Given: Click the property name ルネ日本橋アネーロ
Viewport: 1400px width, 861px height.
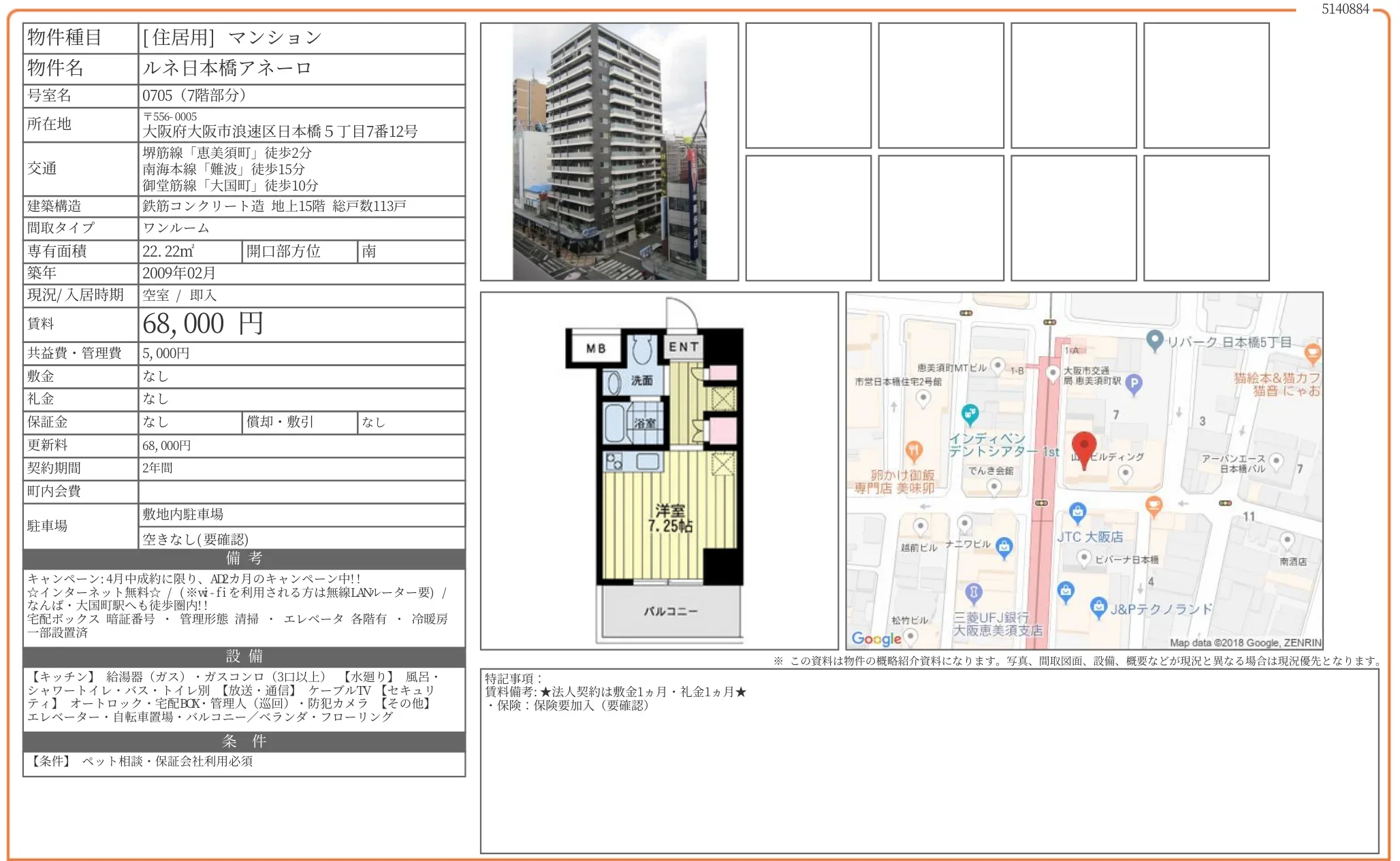Looking at the screenshot, I should pos(227,68).
